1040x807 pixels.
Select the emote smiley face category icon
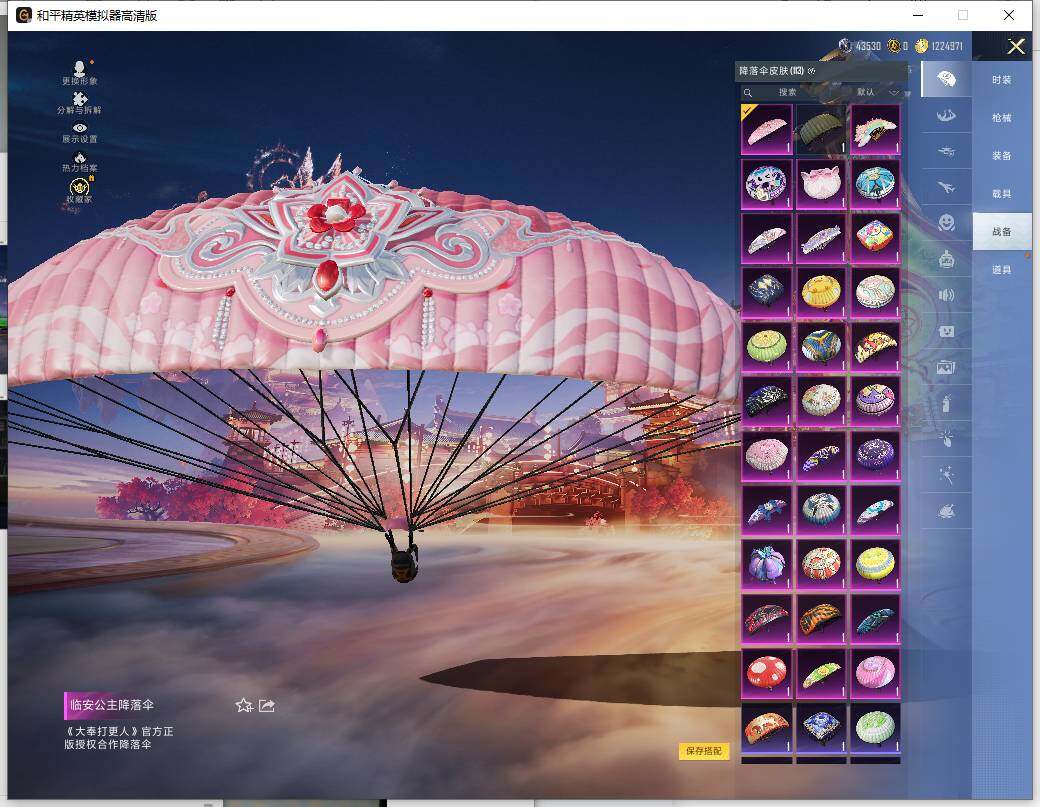click(x=945, y=222)
